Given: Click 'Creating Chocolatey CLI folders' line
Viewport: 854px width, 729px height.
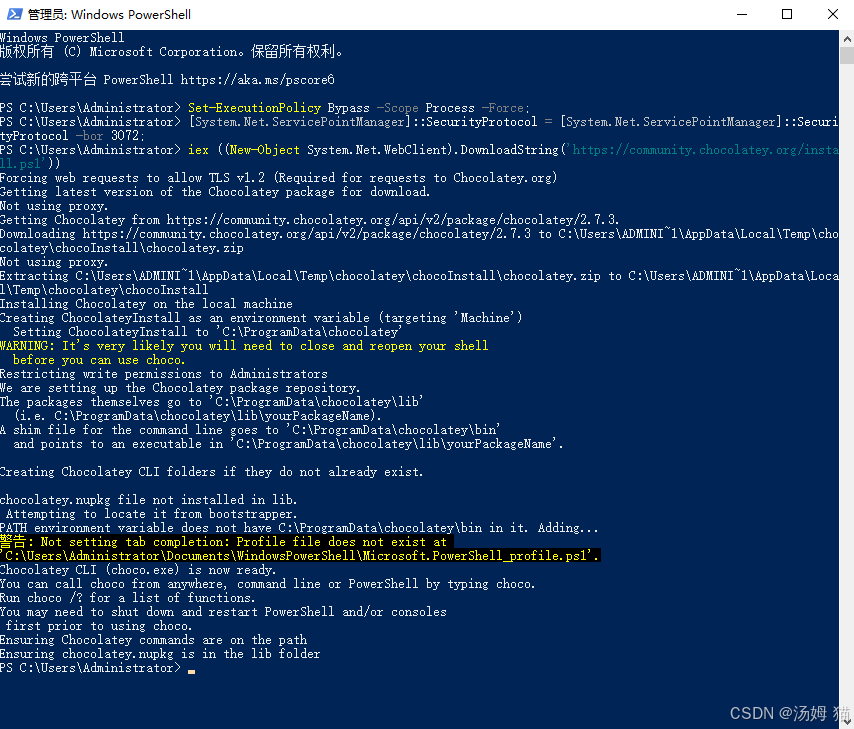Looking at the screenshot, I should (x=211, y=472).
